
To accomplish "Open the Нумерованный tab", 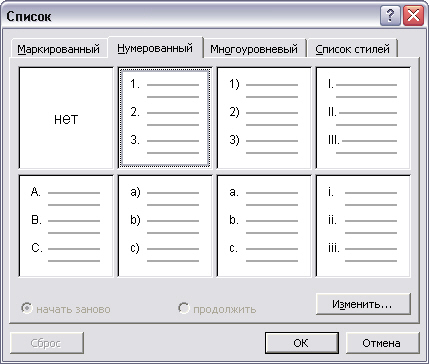I will (x=155, y=48).
